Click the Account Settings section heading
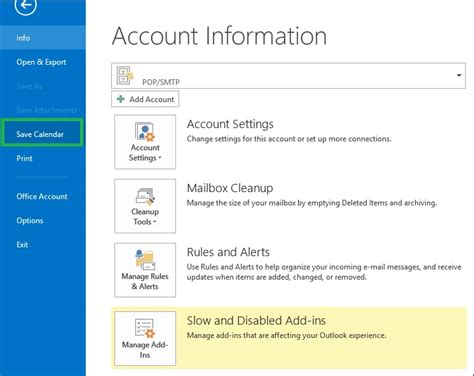This screenshot has height=376, width=474. pyautogui.click(x=230, y=124)
